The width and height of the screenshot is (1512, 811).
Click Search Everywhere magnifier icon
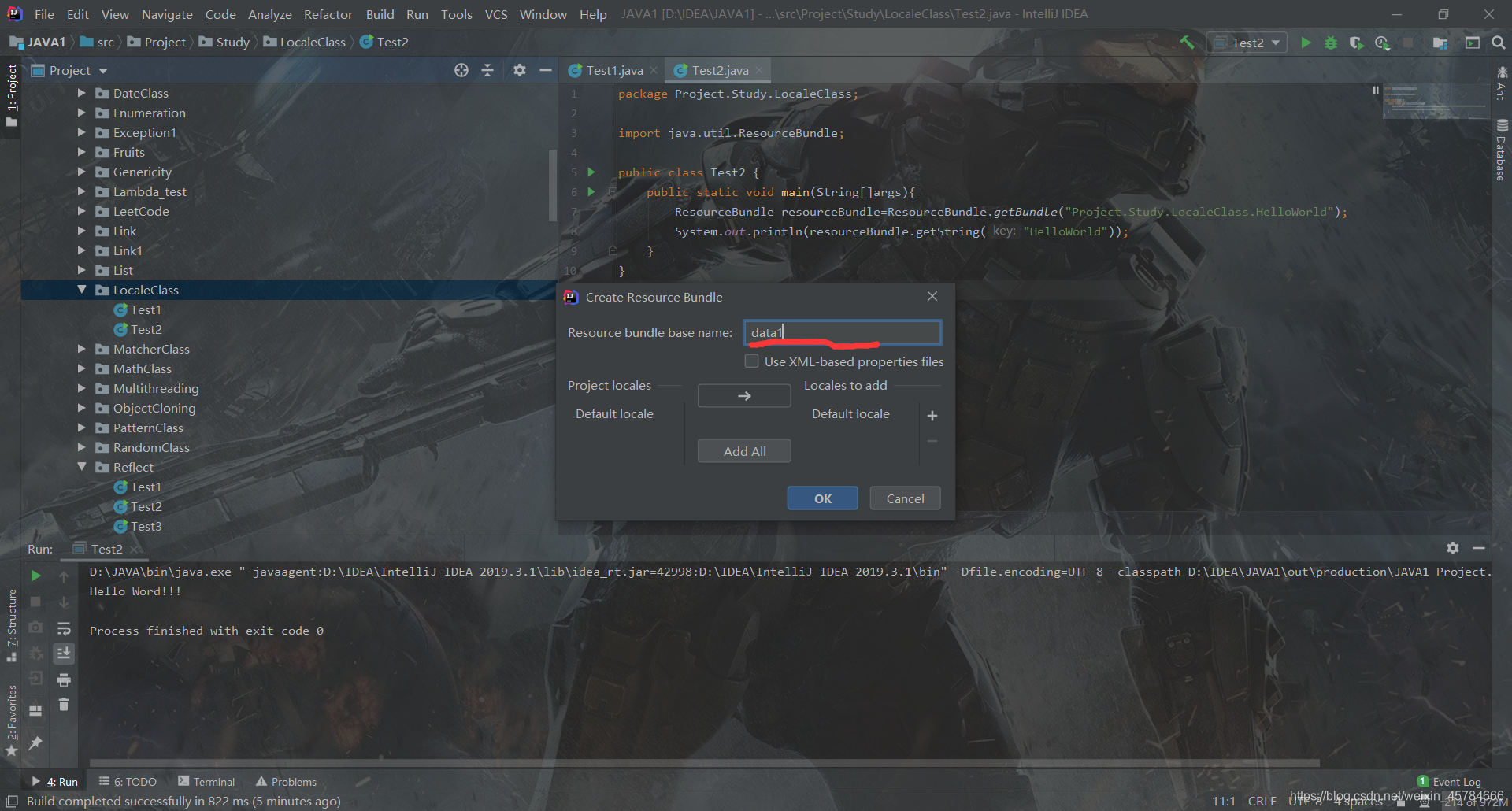1499,43
